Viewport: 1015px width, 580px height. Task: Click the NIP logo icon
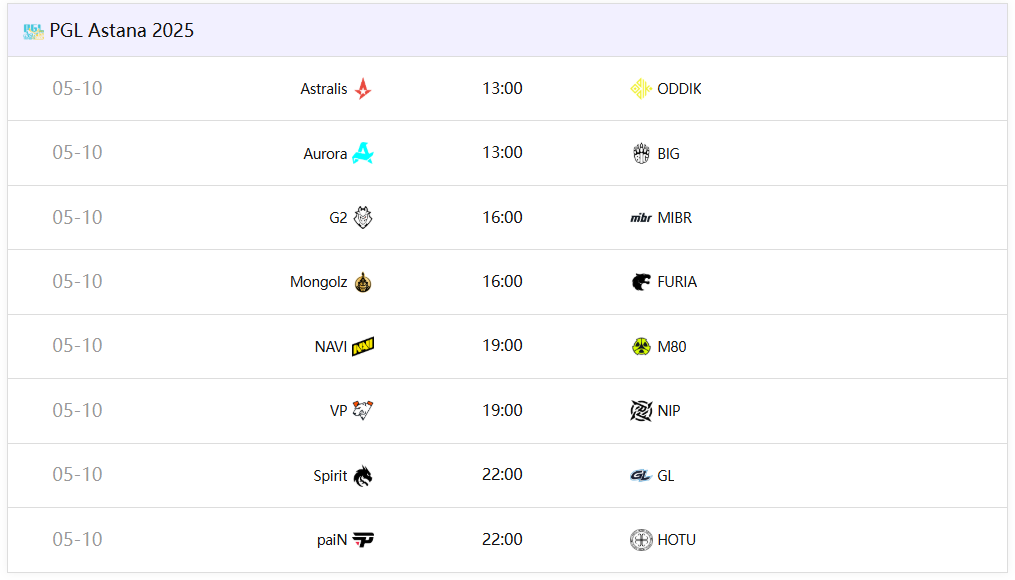(x=641, y=410)
